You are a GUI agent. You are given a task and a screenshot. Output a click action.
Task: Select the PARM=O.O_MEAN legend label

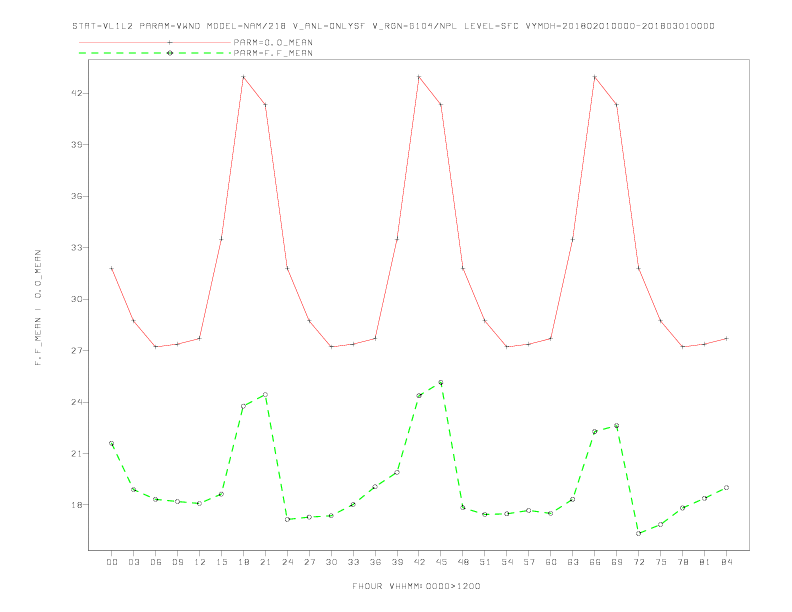(x=273, y=42)
